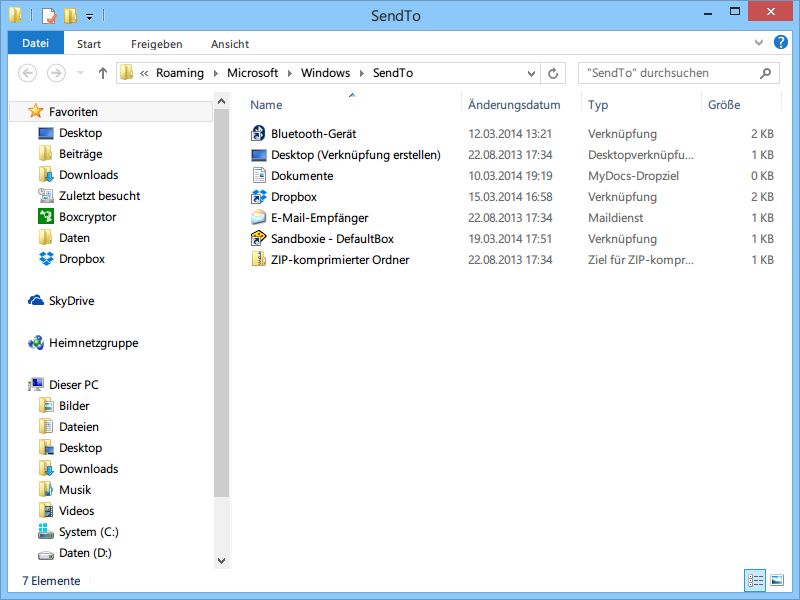This screenshot has height=600, width=800.
Task: Refresh the SendTo folder view
Action: tap(553, 73)
